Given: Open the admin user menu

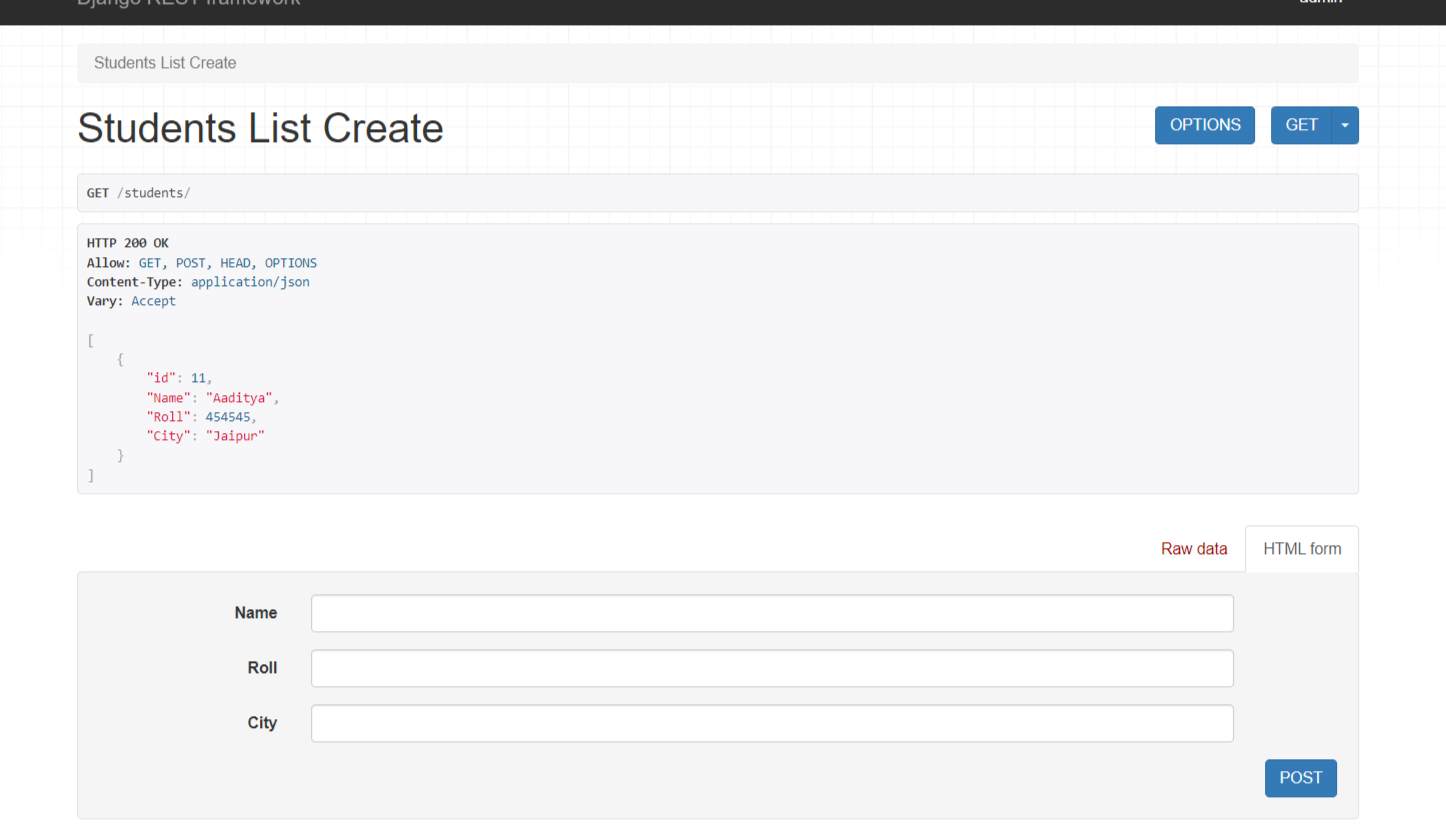Looking at the screenshot, I should tap(1320, 3).
